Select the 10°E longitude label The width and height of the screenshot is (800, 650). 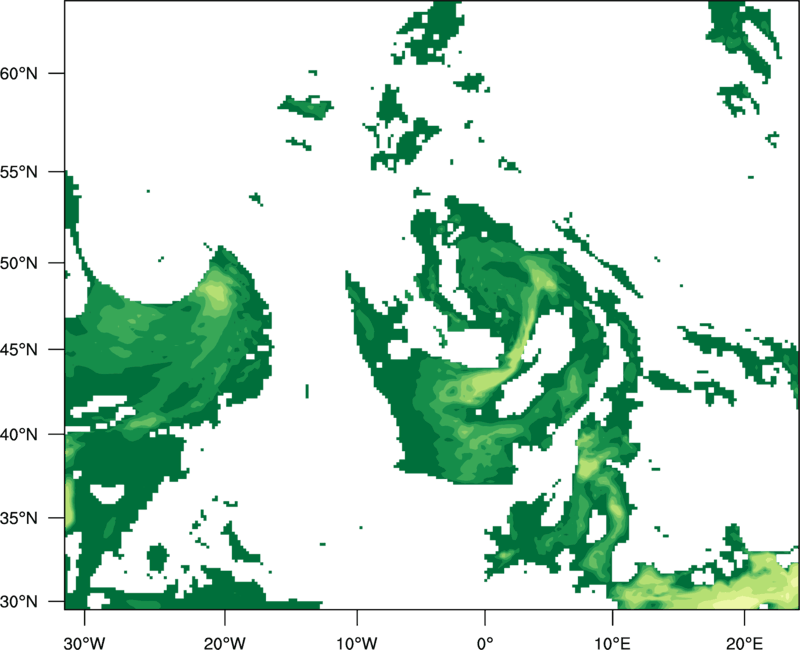point(612,643)
